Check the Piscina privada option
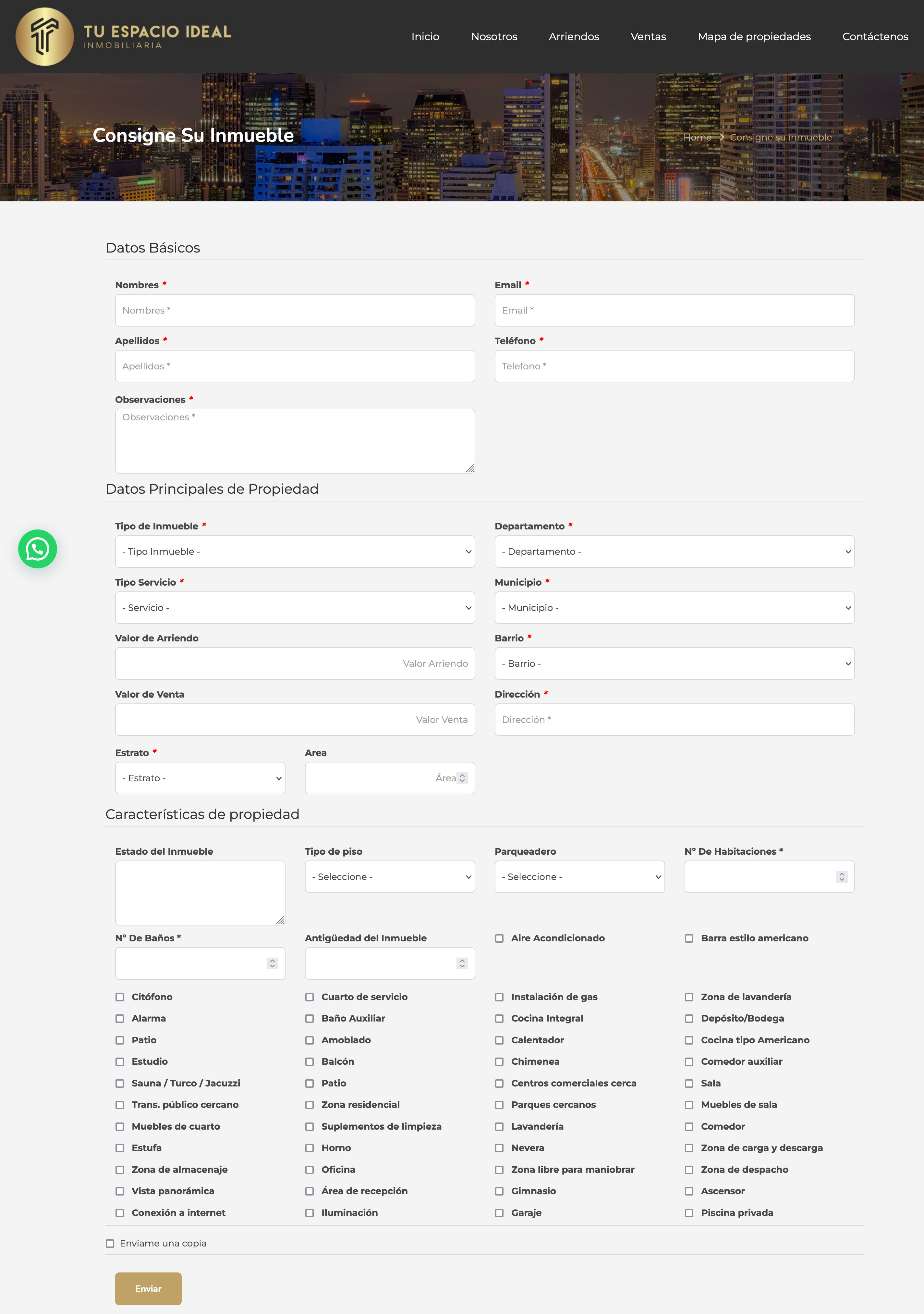The image size is (924, 1314). (x=689, y=1213)
